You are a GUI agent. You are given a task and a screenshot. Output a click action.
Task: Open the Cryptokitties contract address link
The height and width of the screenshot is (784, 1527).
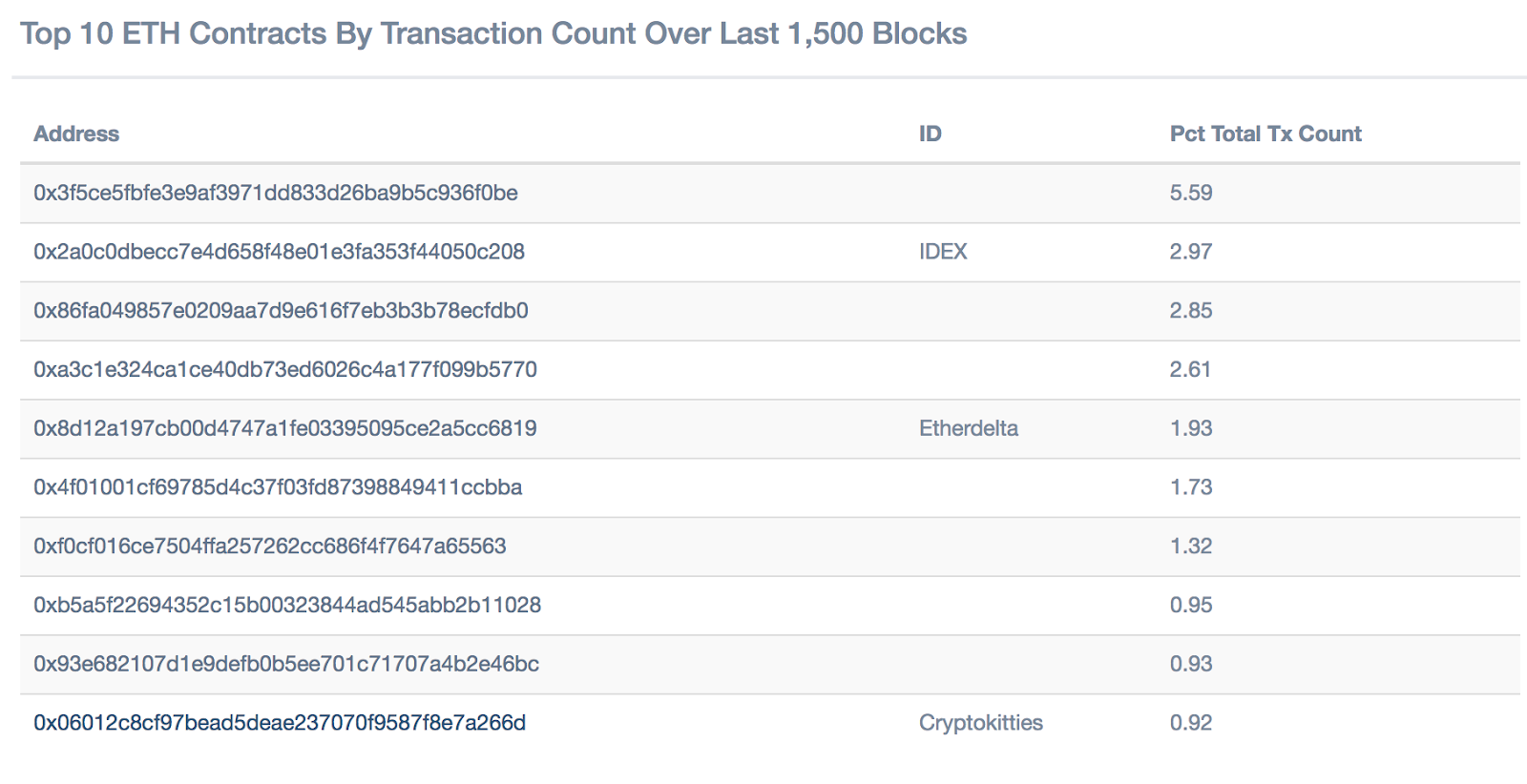(280, 723)
